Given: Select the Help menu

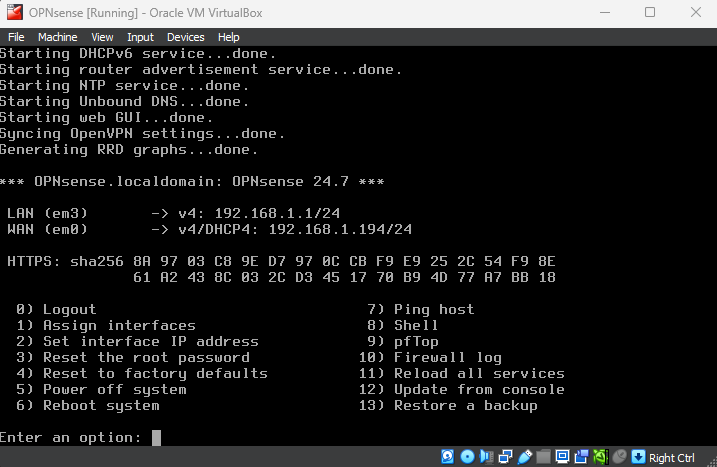Looking at the screenshot, I should coord(229,37).
